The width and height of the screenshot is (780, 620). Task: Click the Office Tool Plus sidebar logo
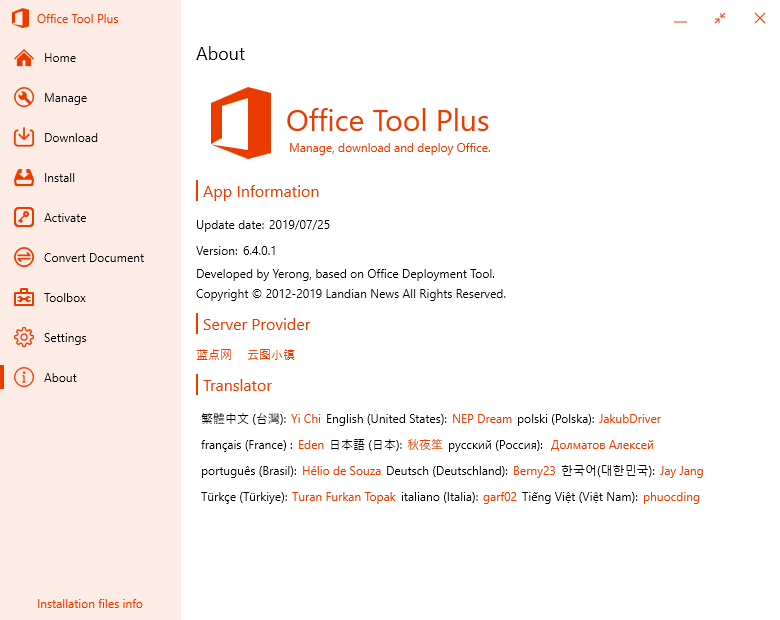point(20,18)
